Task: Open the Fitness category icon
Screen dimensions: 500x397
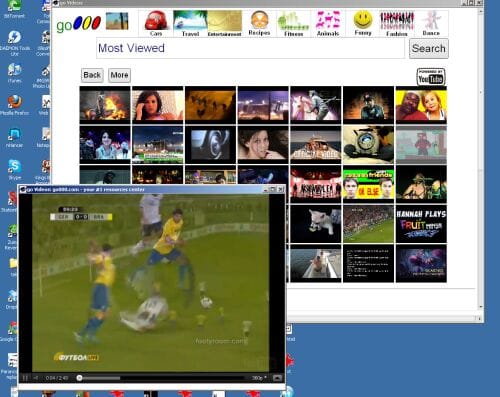Action: click(x=294, y=23)
